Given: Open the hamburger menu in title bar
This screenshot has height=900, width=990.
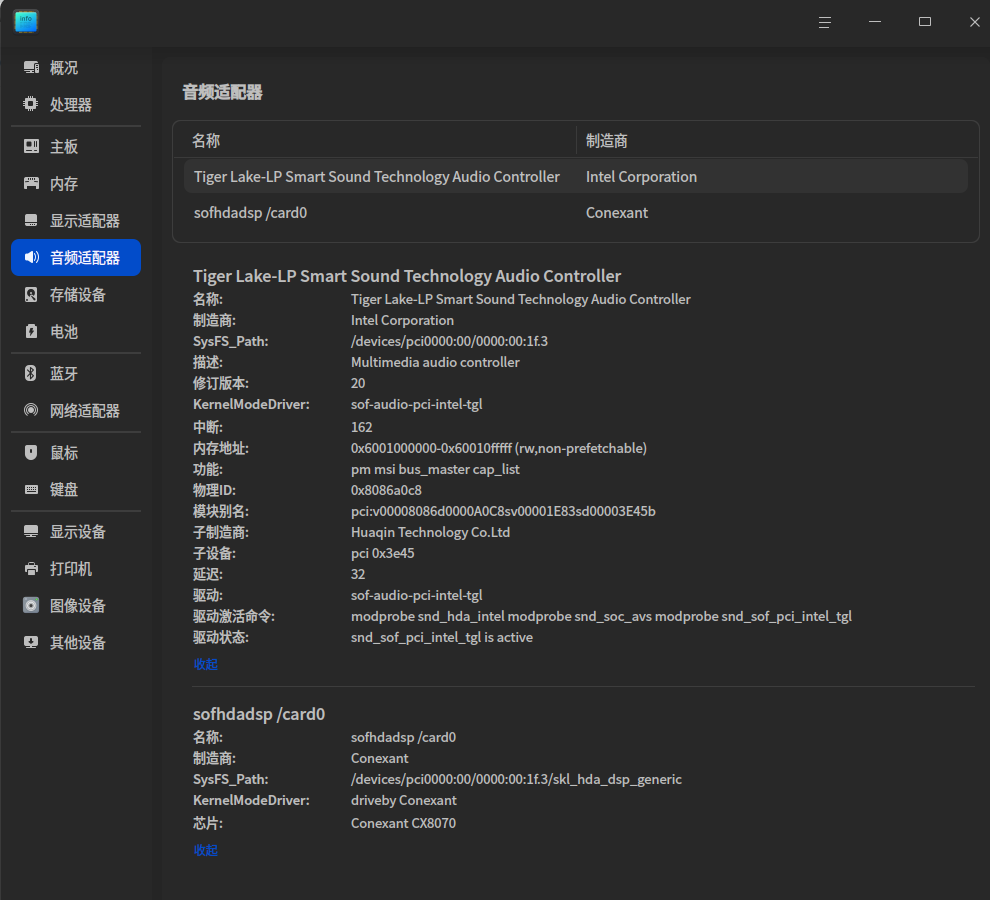Looking at the screenshot, I should (x=825, y=22).
